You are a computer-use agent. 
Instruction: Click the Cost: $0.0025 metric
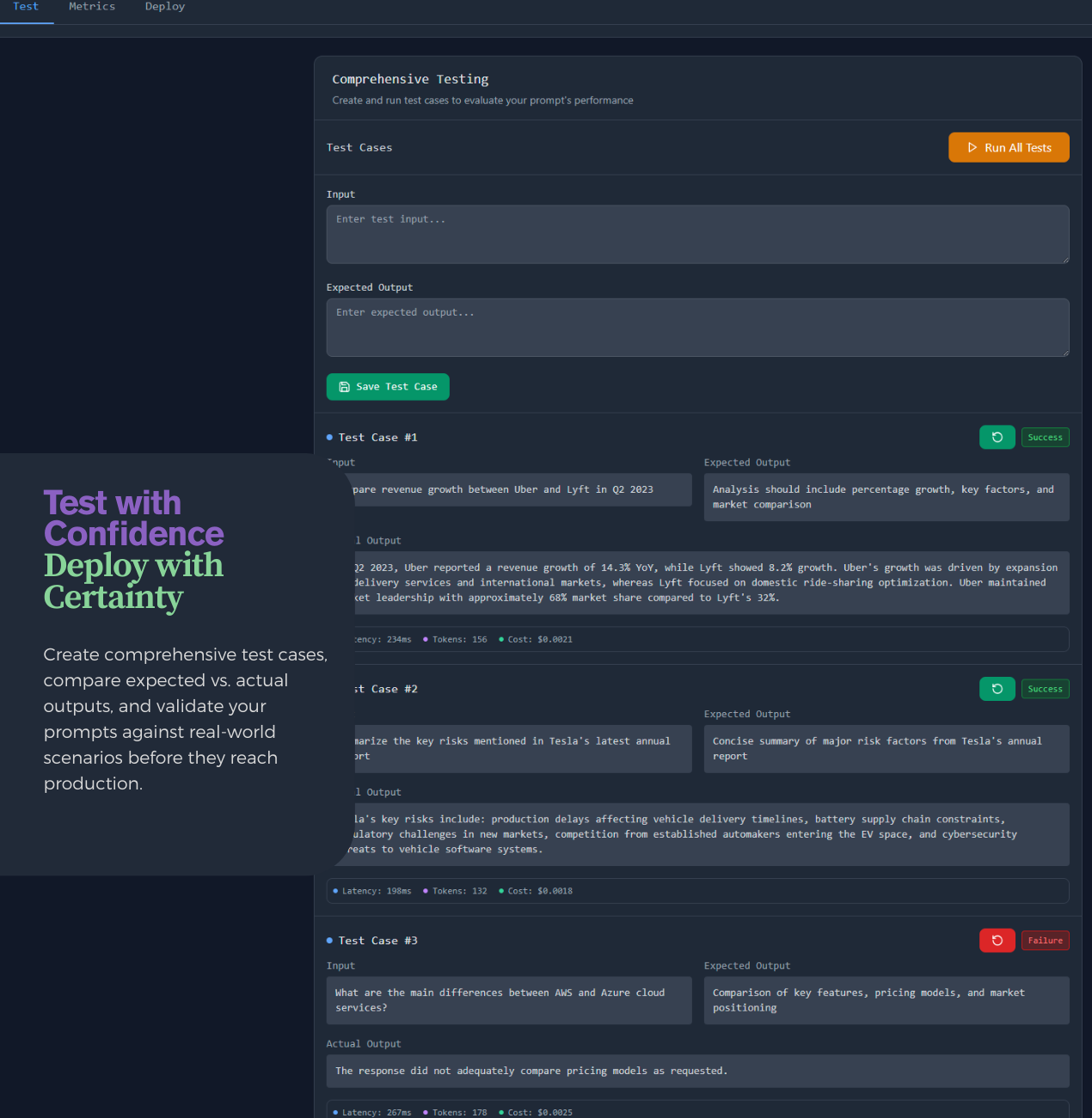535,1113
